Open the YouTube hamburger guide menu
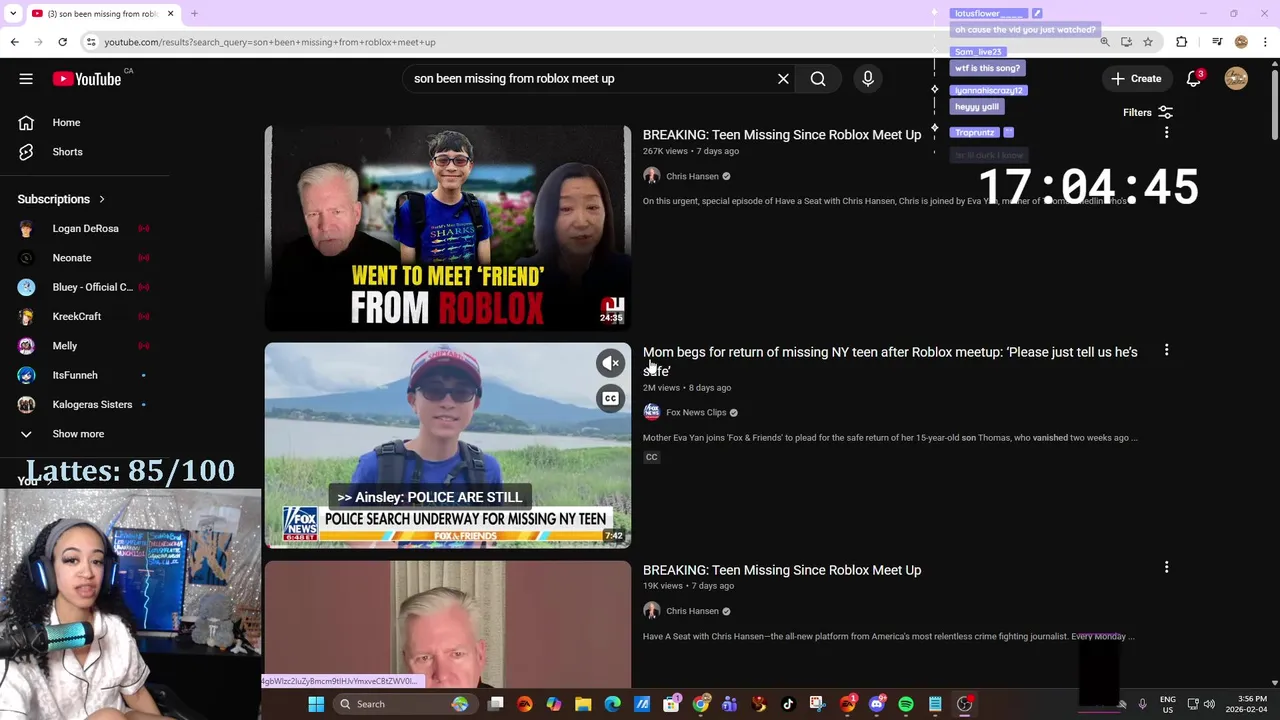Screen dimensions: 1280x720 pyautogui.click(x=26, y=78)
